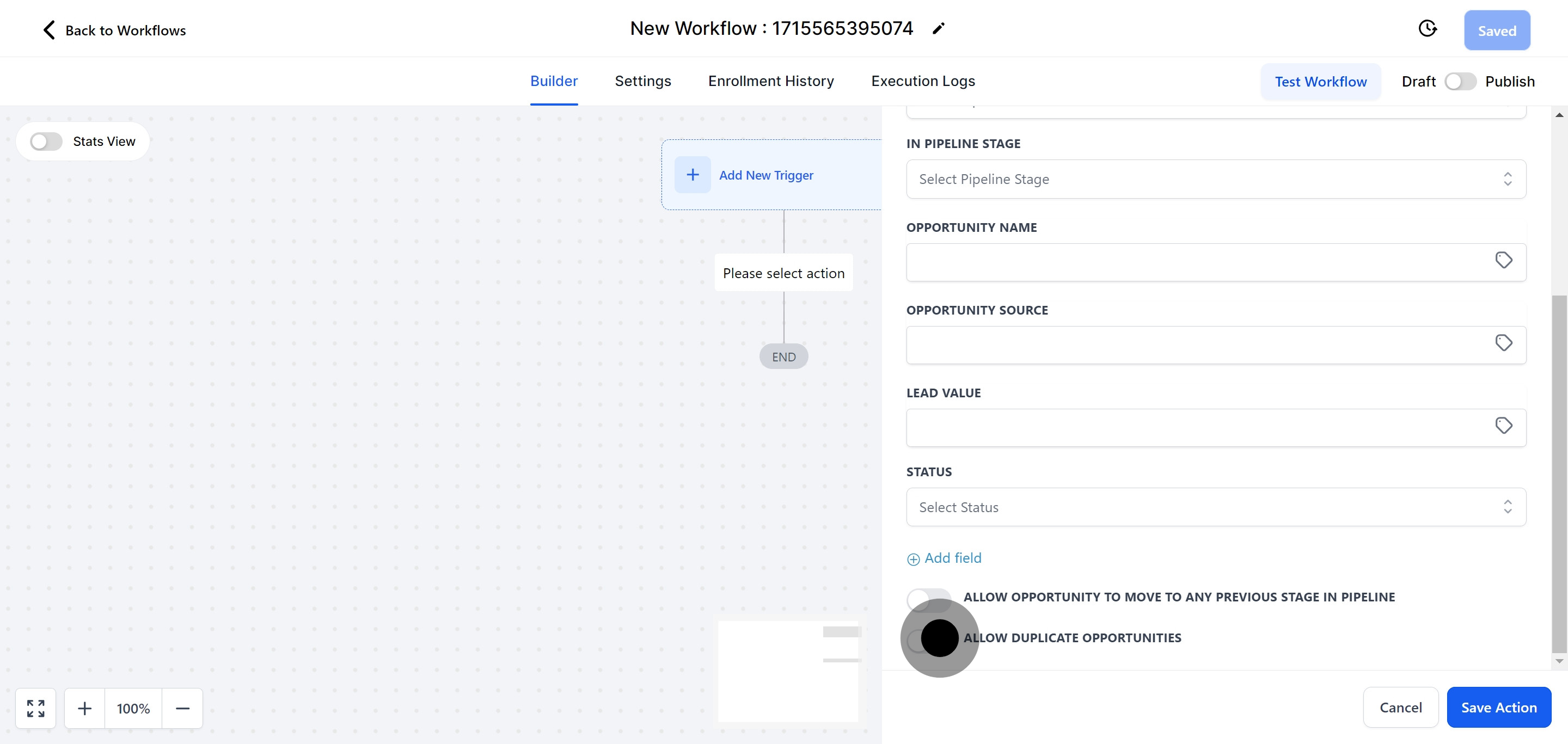Switch to Settings tab
This screenshot has width=1568, height=744.
coord(643,81)
